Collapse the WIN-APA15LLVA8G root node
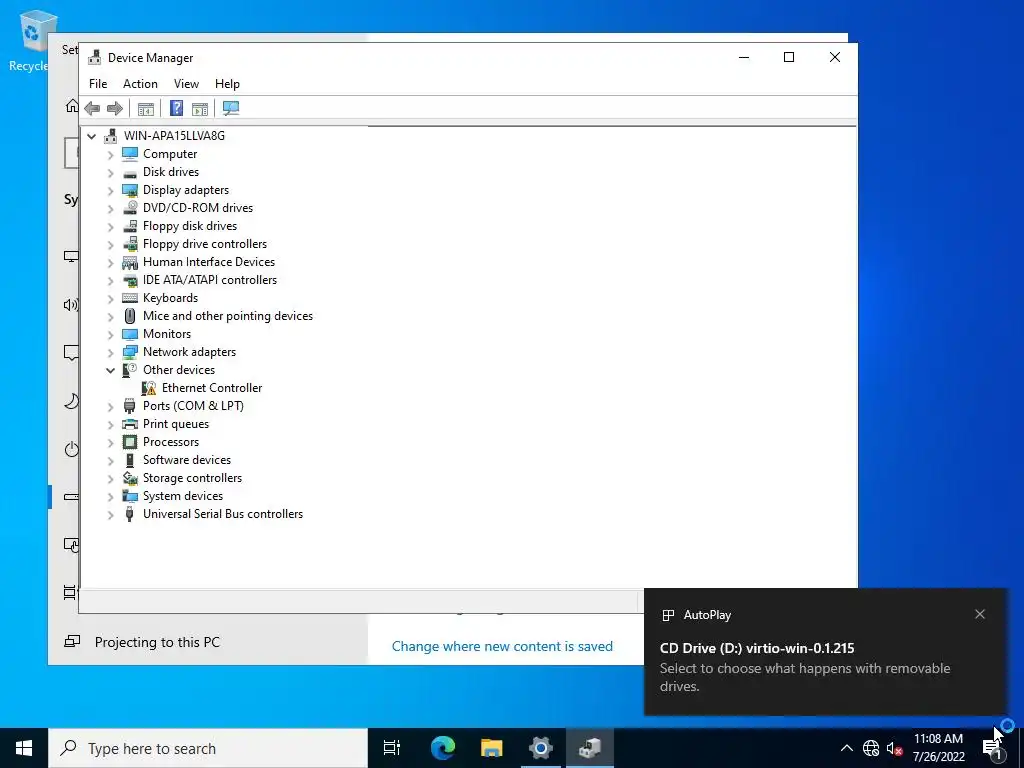This screenshot has height=768, width=1024. tap(92, 136)
